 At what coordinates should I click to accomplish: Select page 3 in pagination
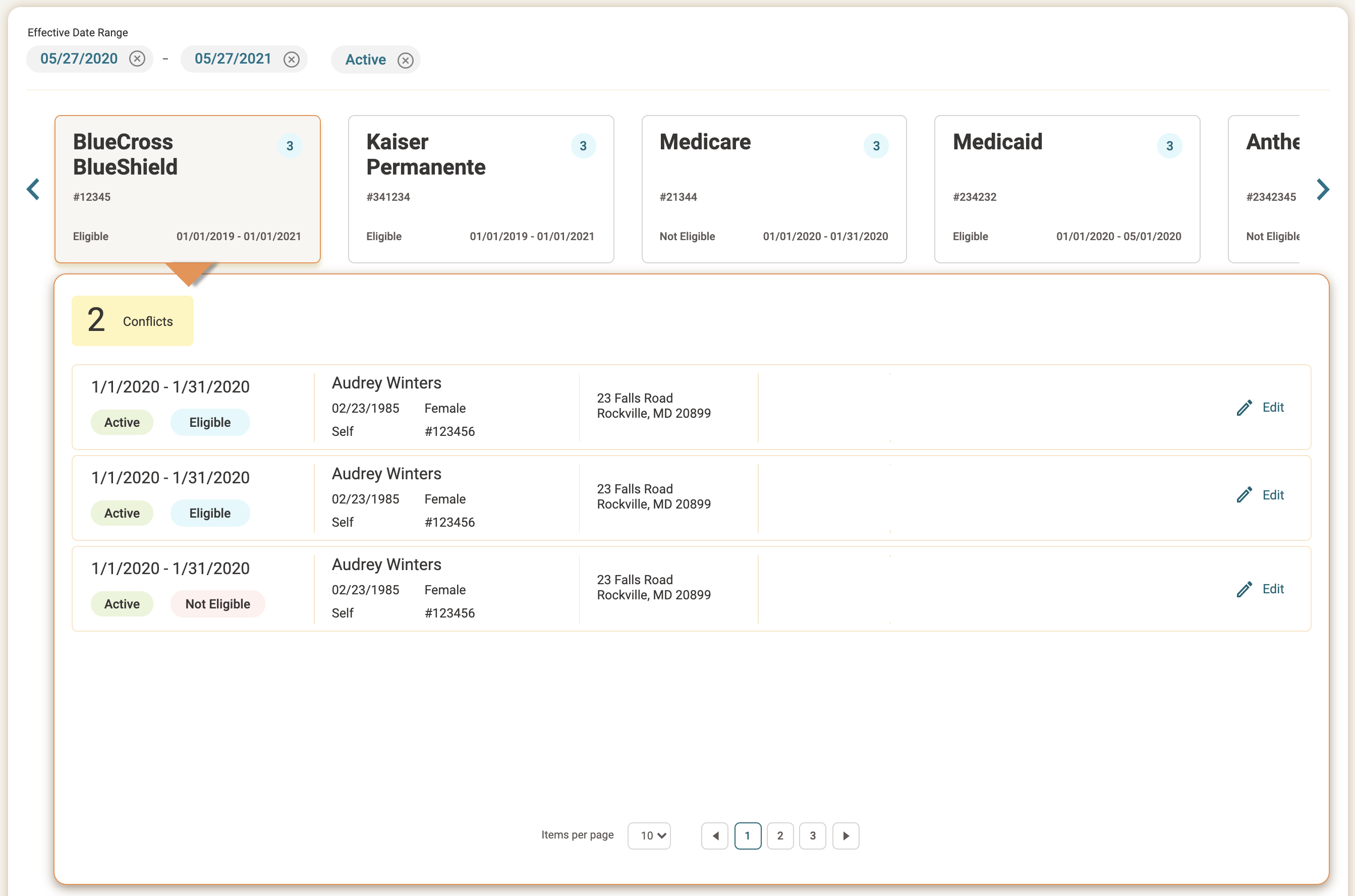point(813,836)
